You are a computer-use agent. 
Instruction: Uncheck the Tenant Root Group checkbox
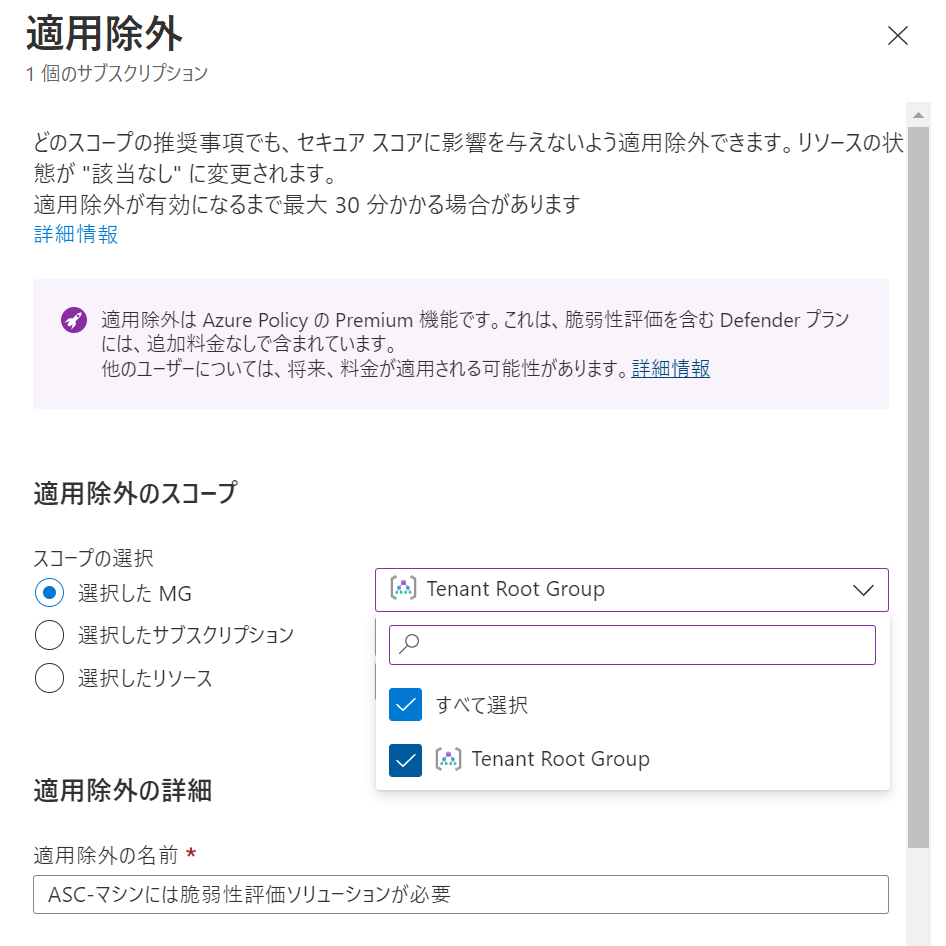[x=405, y=760]
